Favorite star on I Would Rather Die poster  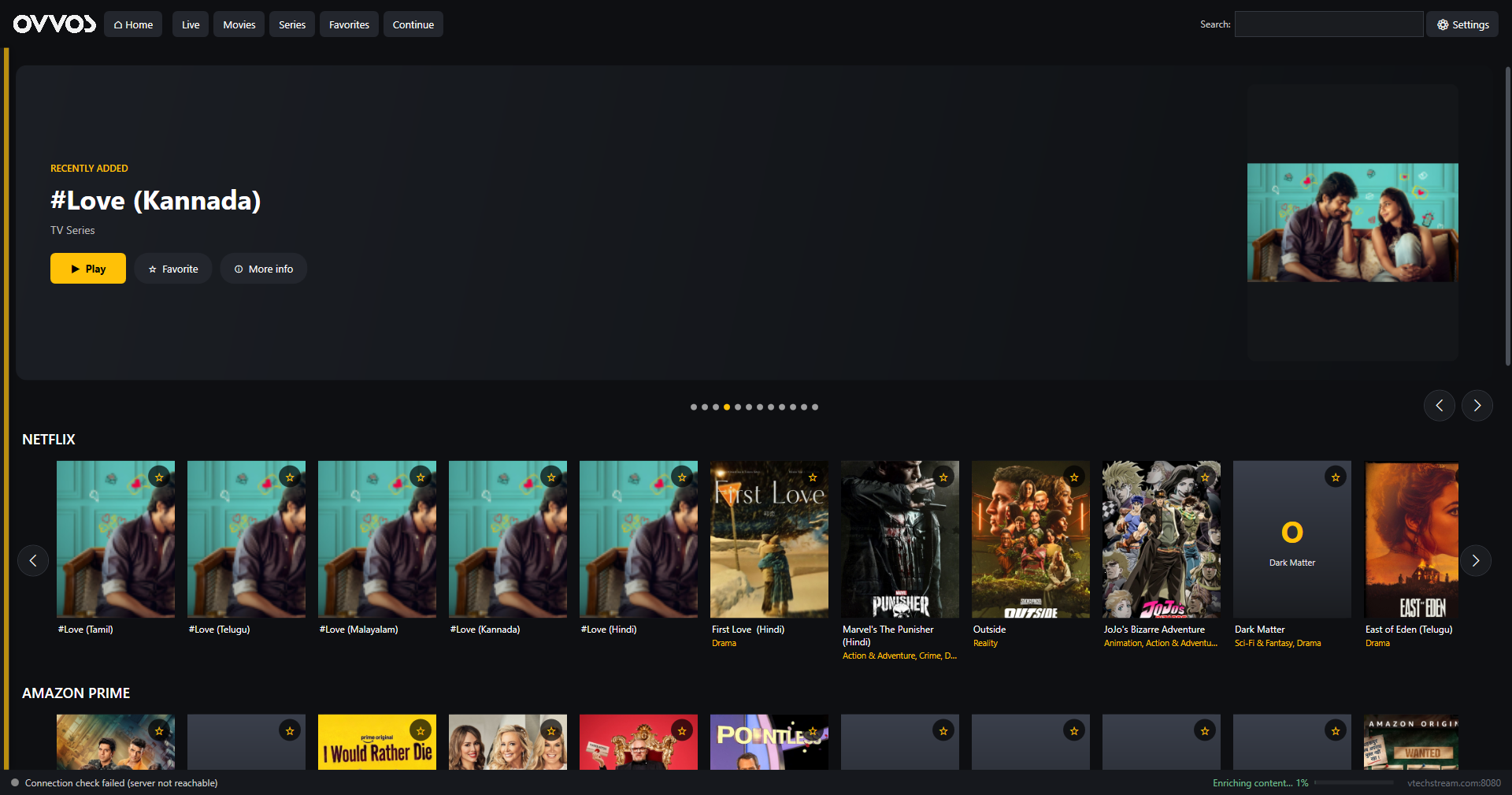click(421, 730)
